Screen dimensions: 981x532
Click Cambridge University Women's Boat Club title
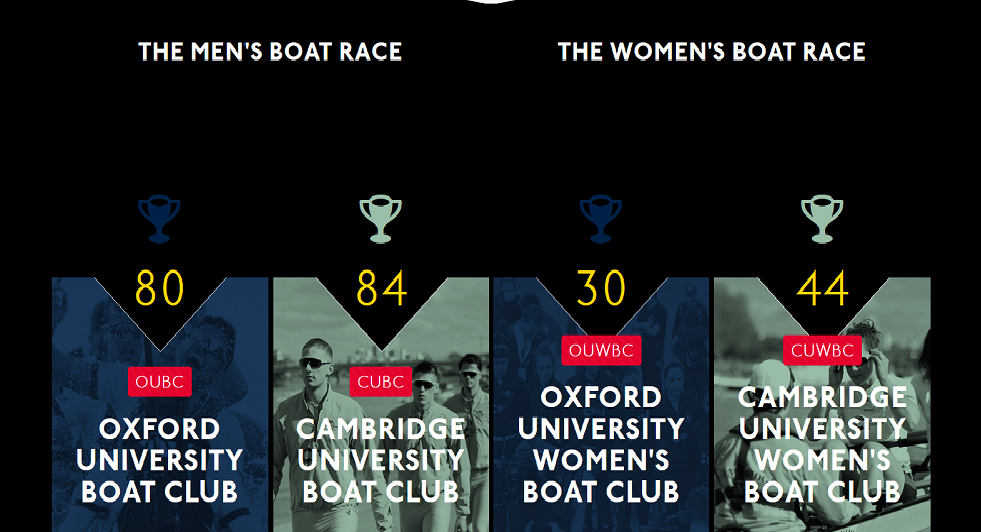tap(822, 444)
